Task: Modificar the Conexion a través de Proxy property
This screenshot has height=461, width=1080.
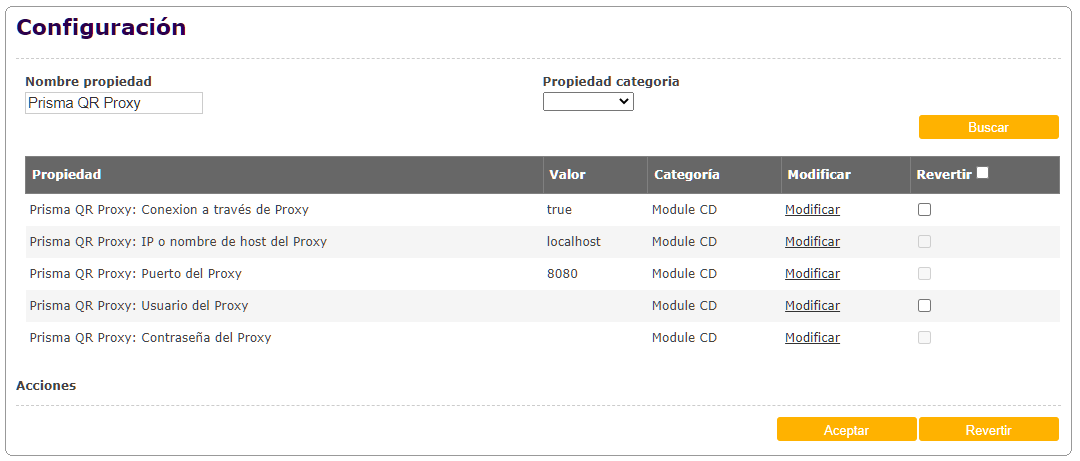Action: tap(812, 210)
